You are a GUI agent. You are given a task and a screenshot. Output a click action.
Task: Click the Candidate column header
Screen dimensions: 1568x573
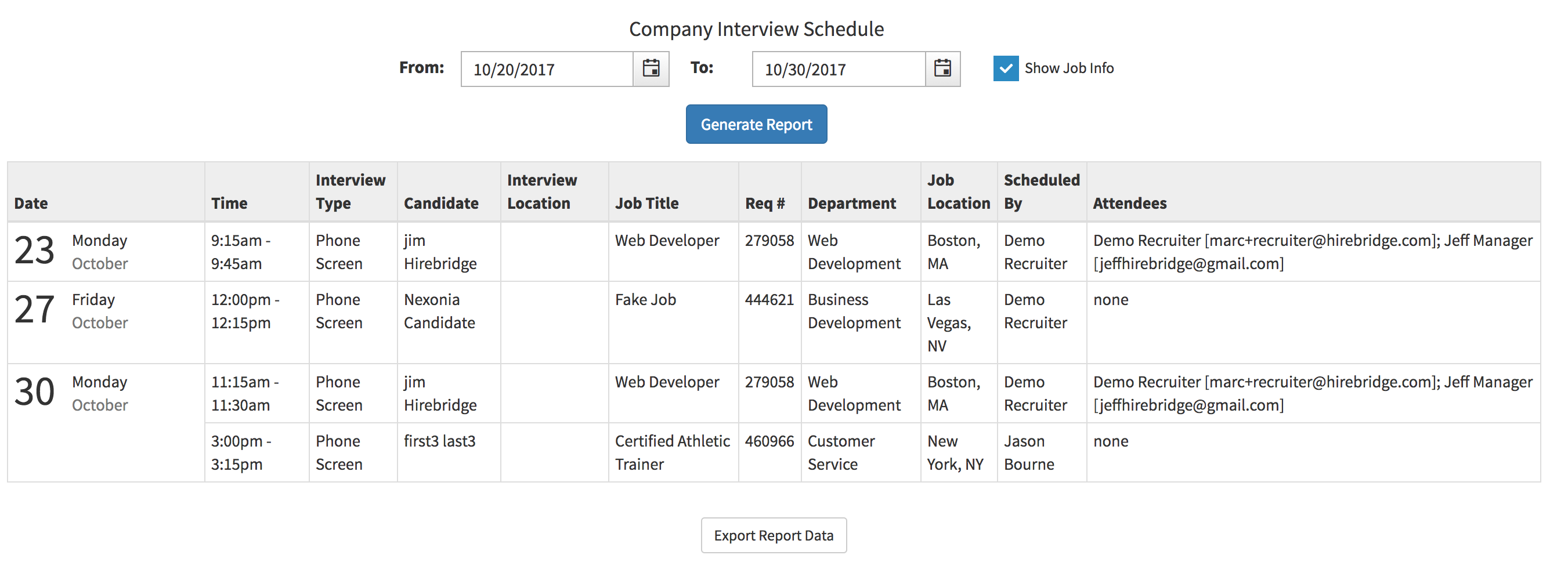(440, 203)
